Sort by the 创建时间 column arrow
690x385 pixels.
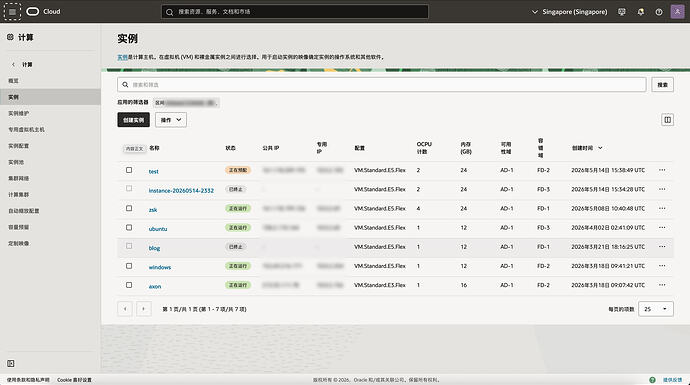click(x=600, y=148)
